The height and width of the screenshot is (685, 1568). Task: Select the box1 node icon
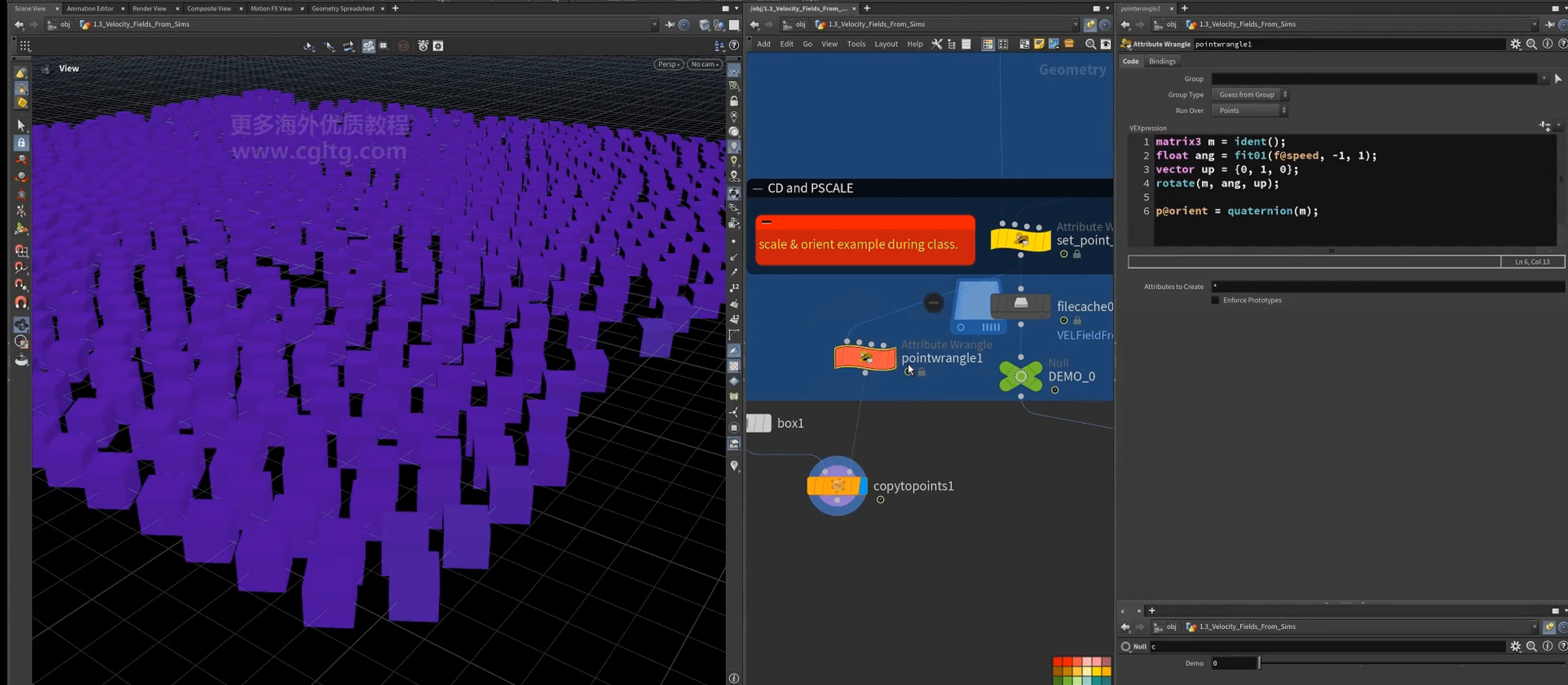[758, 423]
